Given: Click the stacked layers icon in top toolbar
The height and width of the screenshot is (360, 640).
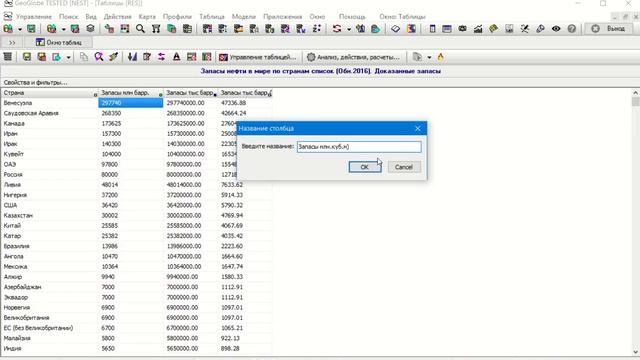Looking at the screenshot, I should pos(91,29).
